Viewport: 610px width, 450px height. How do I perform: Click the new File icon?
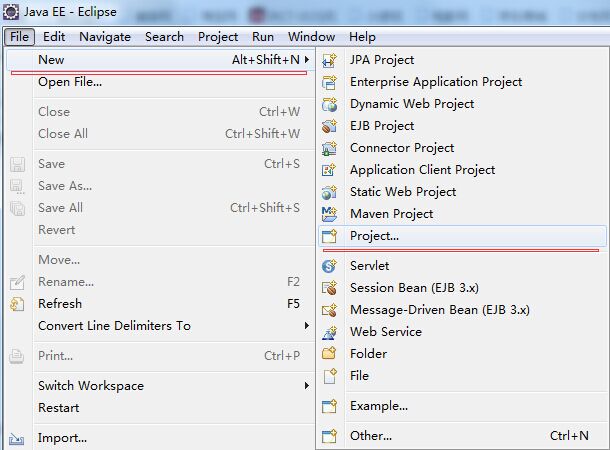[330, 376]
